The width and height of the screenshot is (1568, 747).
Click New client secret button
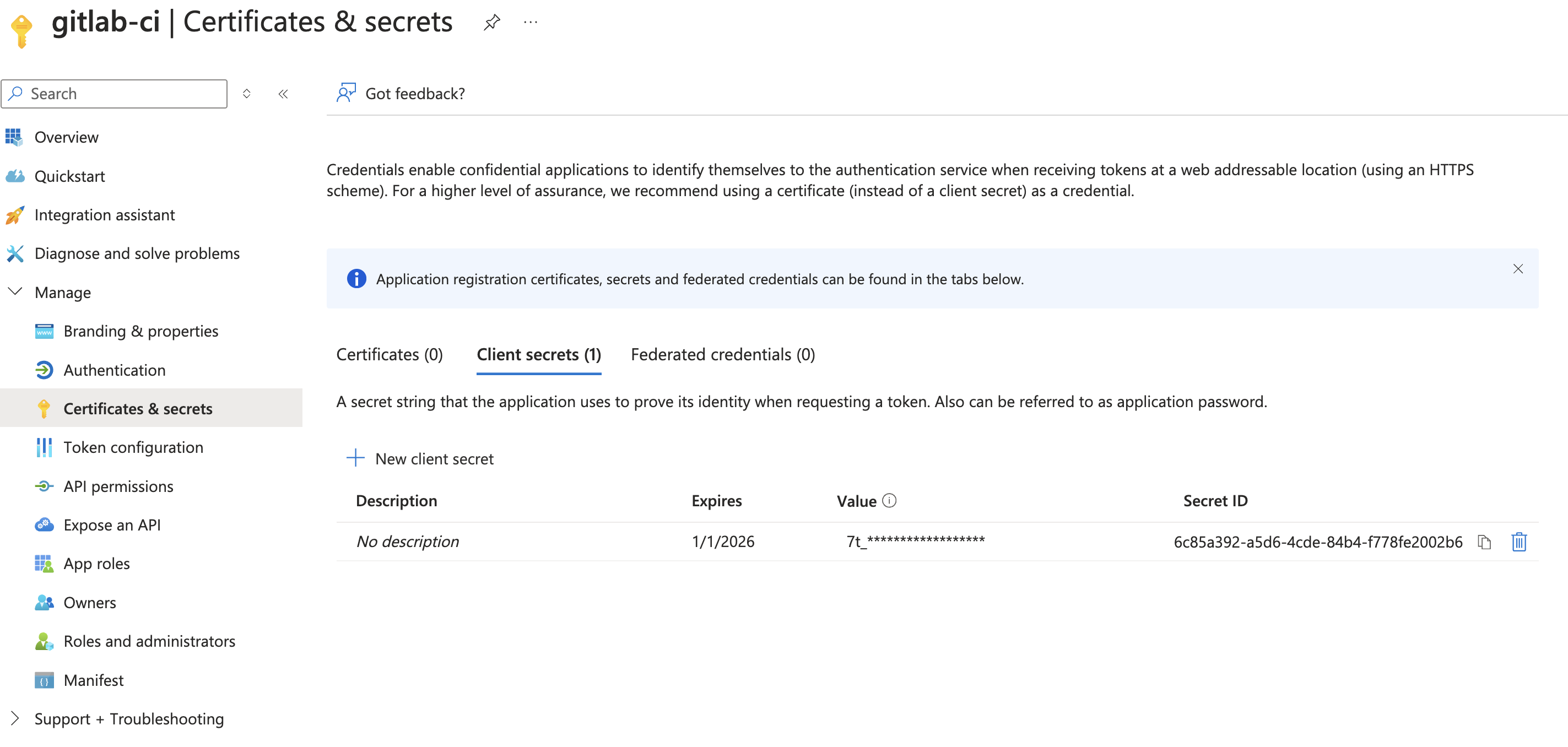[x=434, y=459]
